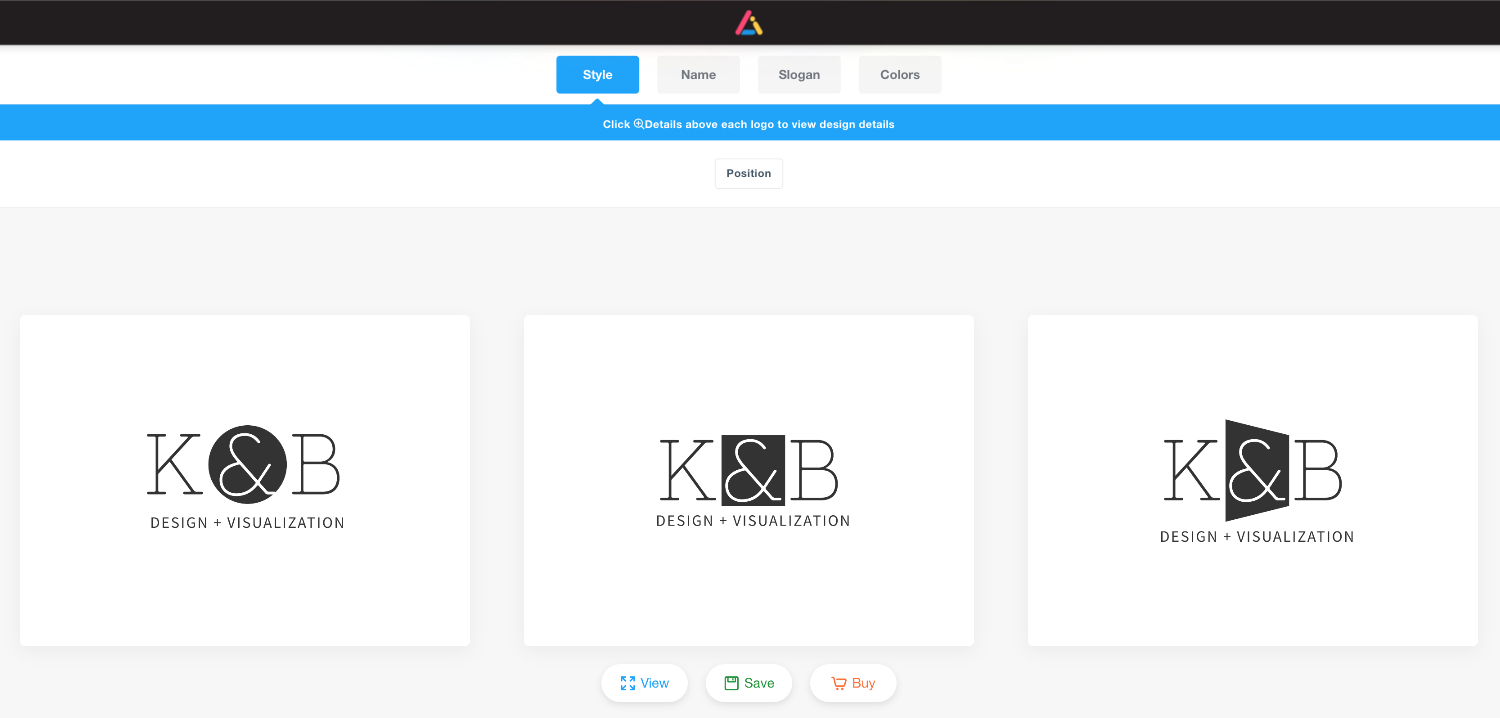Screen dimensions: 1500x718
Task: Click the colorful triangle app logo
Action: pos(749,23)
